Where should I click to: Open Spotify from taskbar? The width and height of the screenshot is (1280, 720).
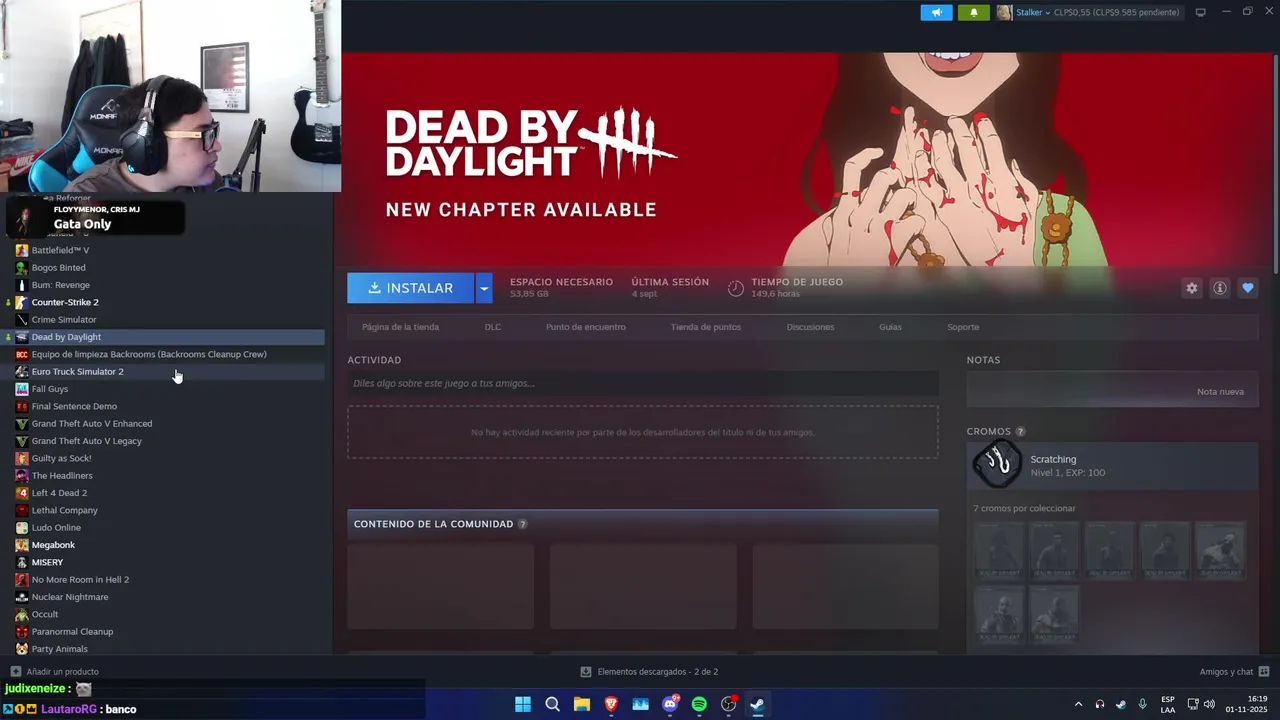pyautogui.click(x=699, y=704)
